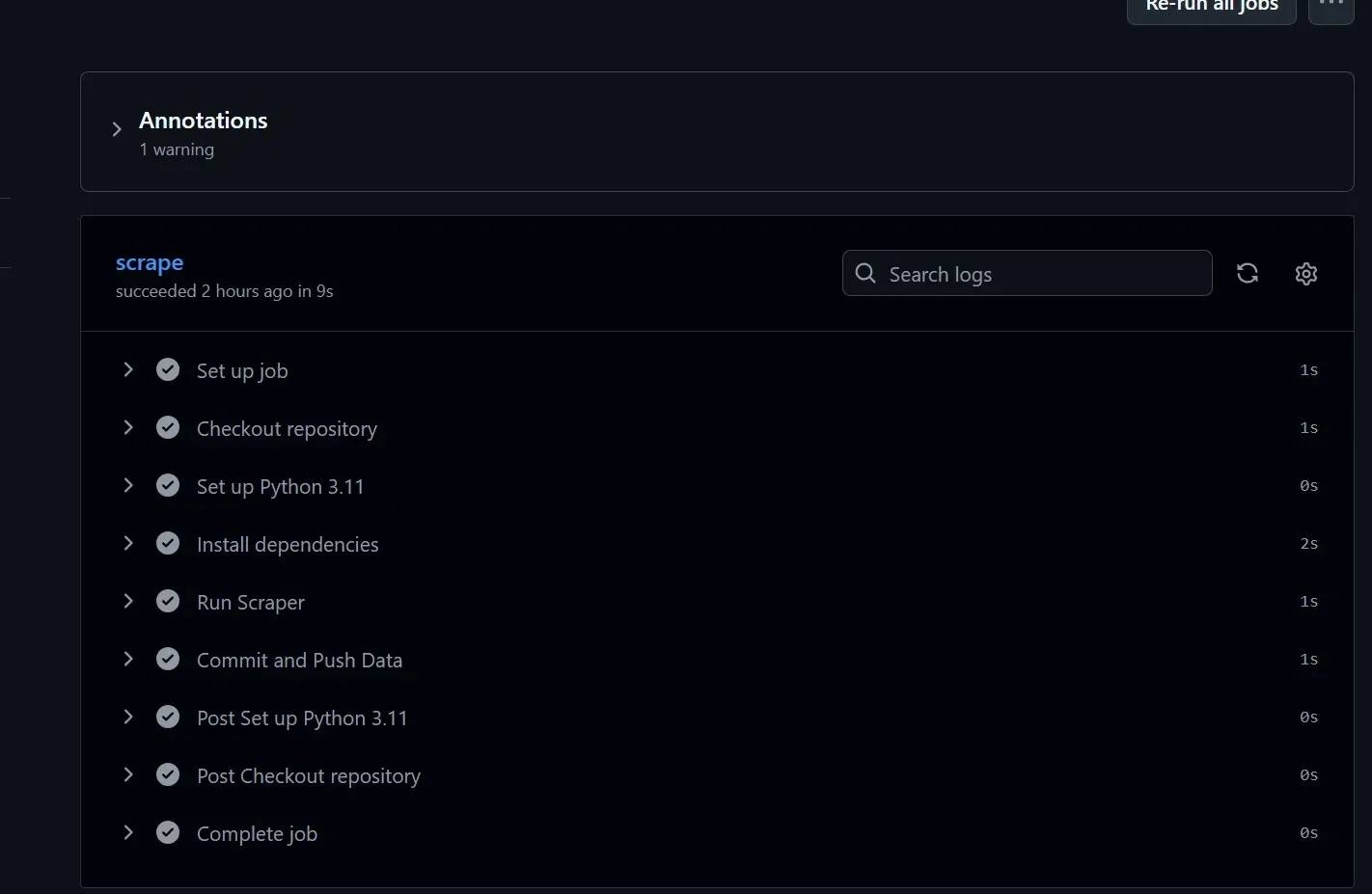Open the log settings gear menu
This screenshot has width=1372, height=894.
1306,274
